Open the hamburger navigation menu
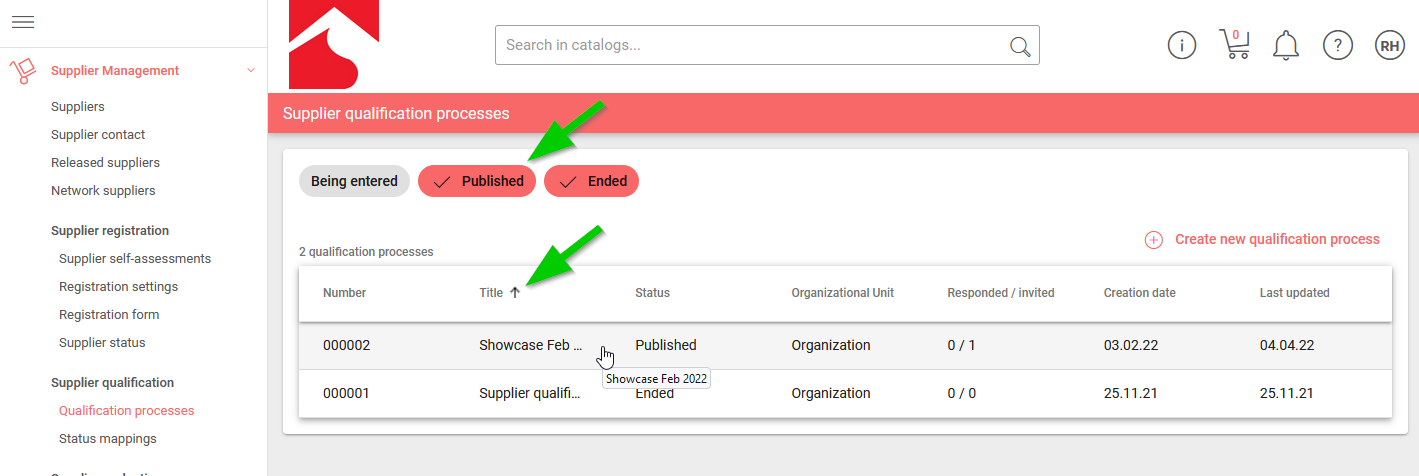 23,22
